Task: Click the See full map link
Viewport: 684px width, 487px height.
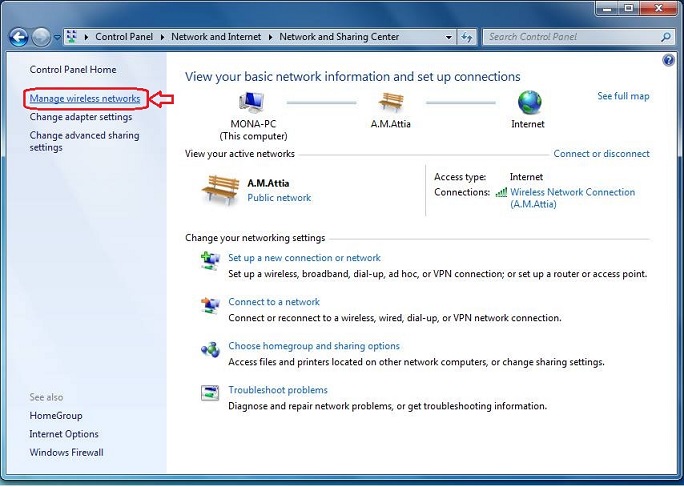Action: (623, 96)
